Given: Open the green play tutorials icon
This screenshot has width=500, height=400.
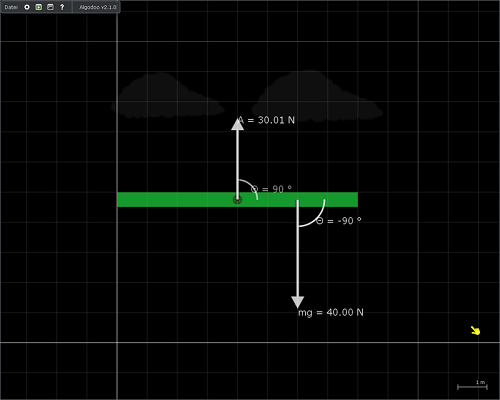Looking at the screenshot, I should point(39,7).
